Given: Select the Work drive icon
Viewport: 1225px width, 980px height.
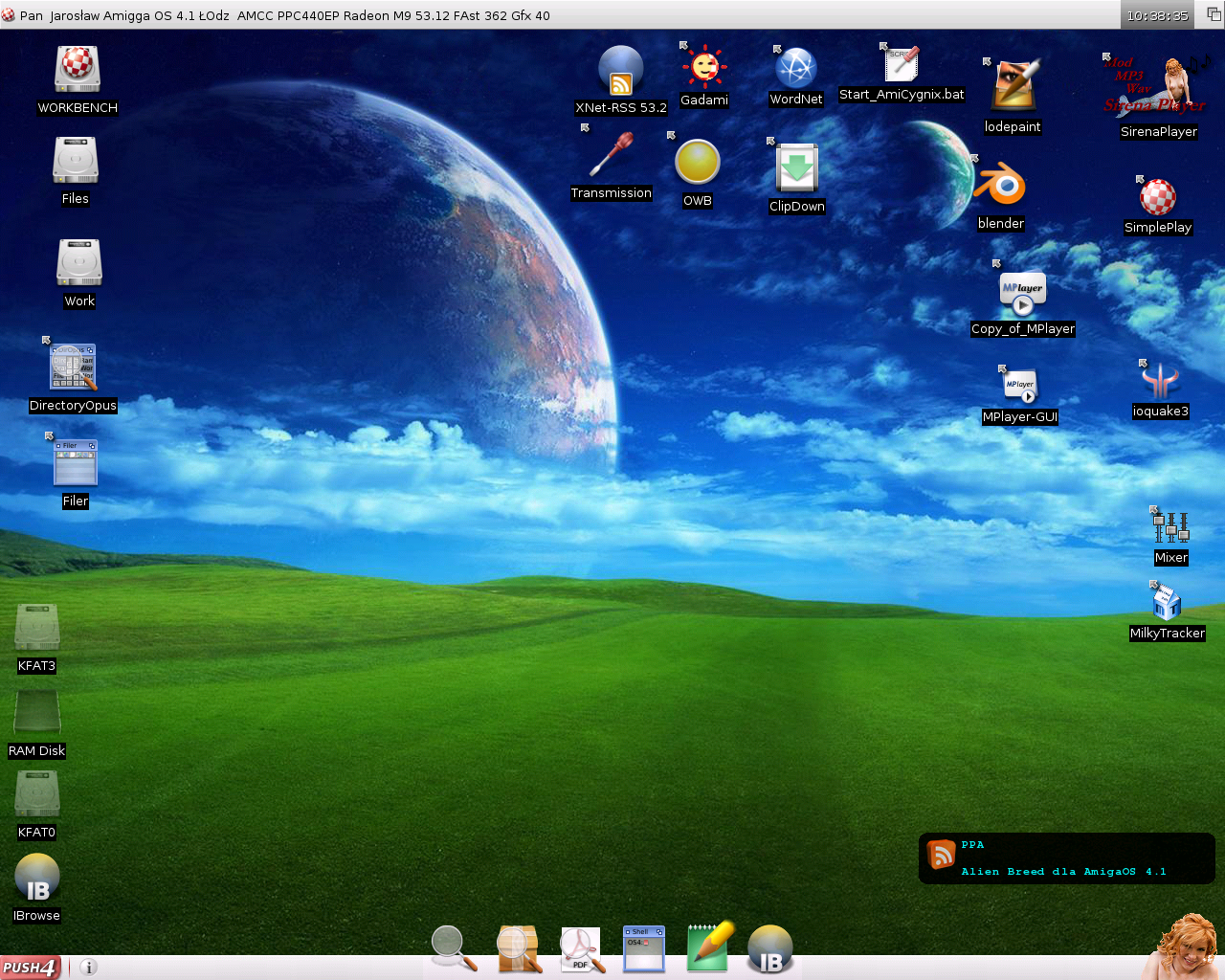Looking at the screenshot, I should (79, 262).
